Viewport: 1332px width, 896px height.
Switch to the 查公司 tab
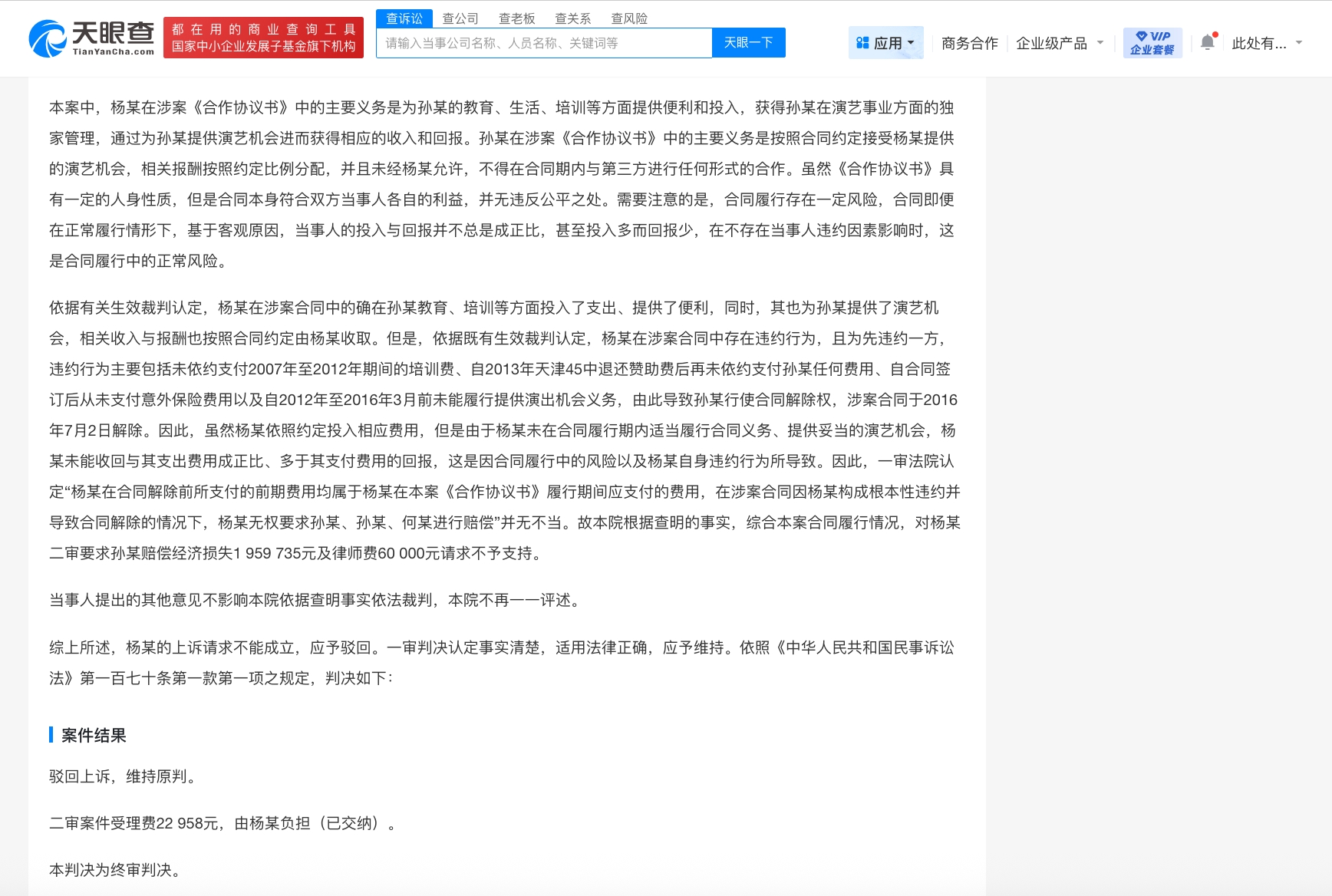point(460,18)
